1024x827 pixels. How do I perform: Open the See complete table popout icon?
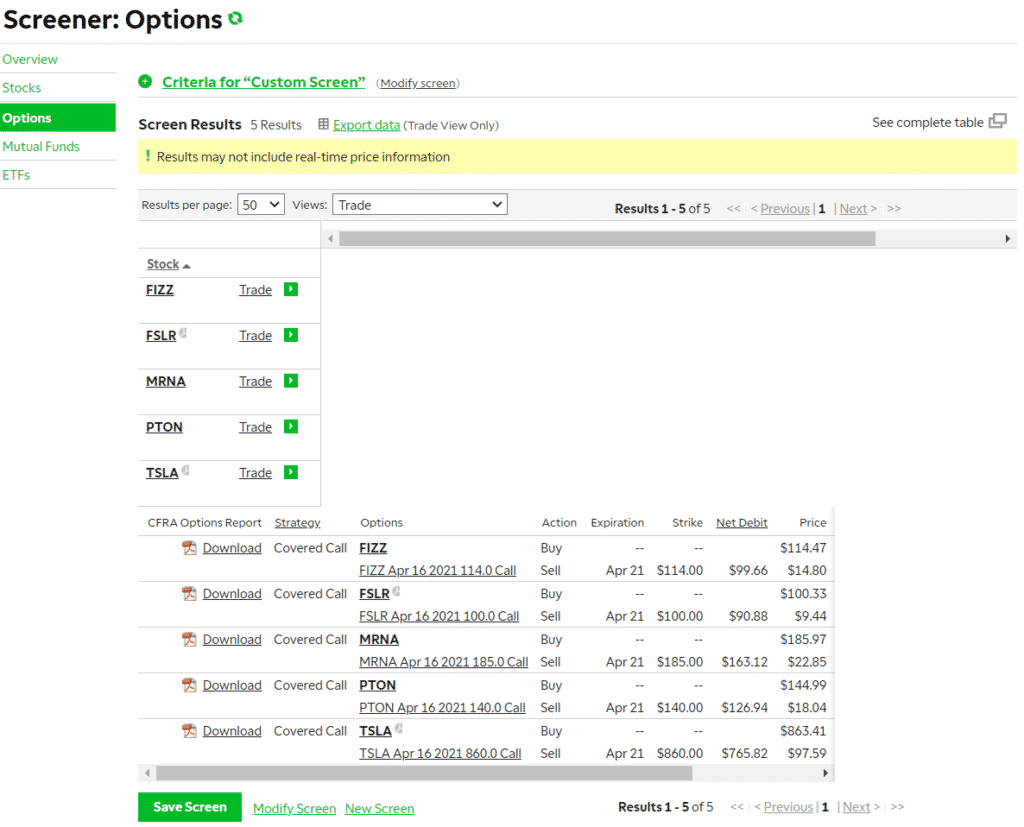[997, 120]
